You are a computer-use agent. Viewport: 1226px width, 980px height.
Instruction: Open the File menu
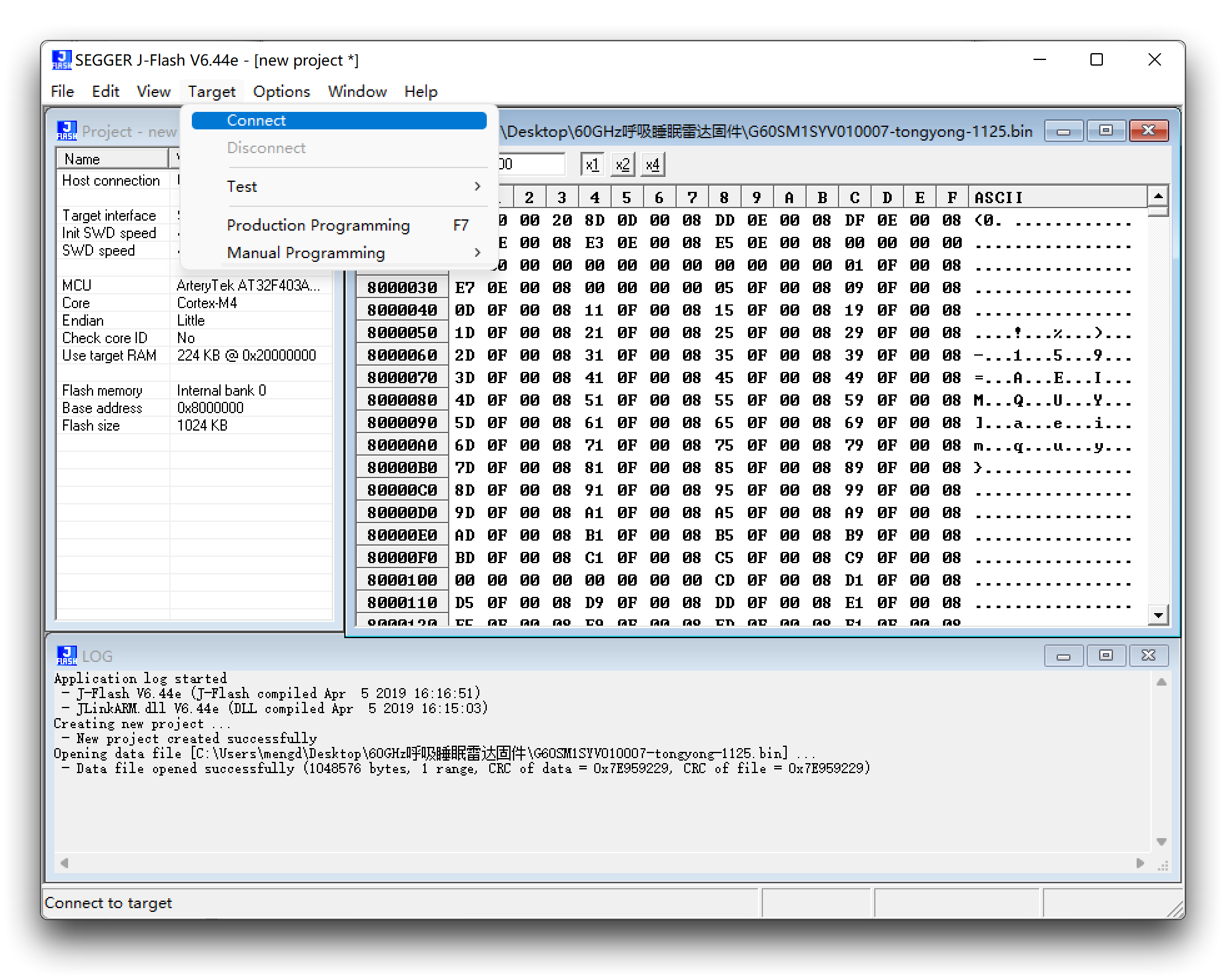coord(62,92)
